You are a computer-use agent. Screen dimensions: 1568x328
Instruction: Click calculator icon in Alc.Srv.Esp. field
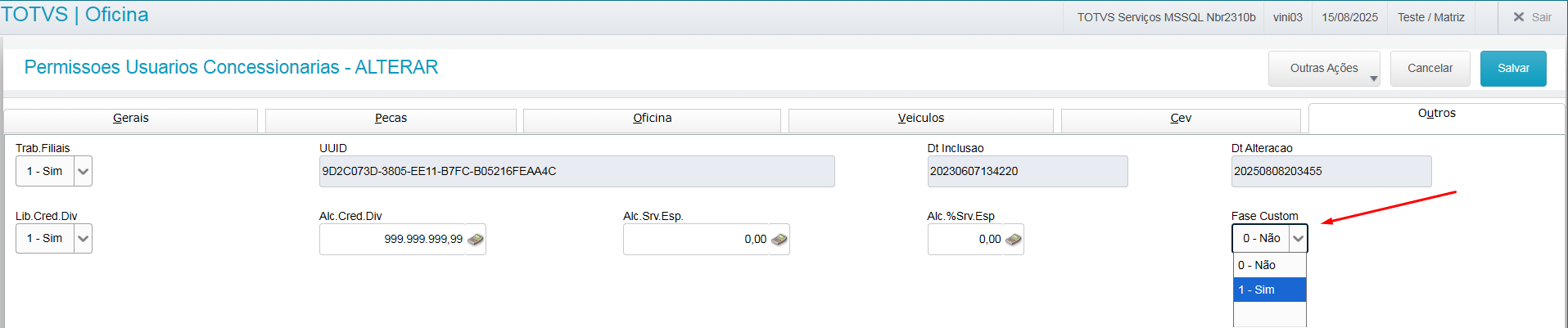[779, 240]
